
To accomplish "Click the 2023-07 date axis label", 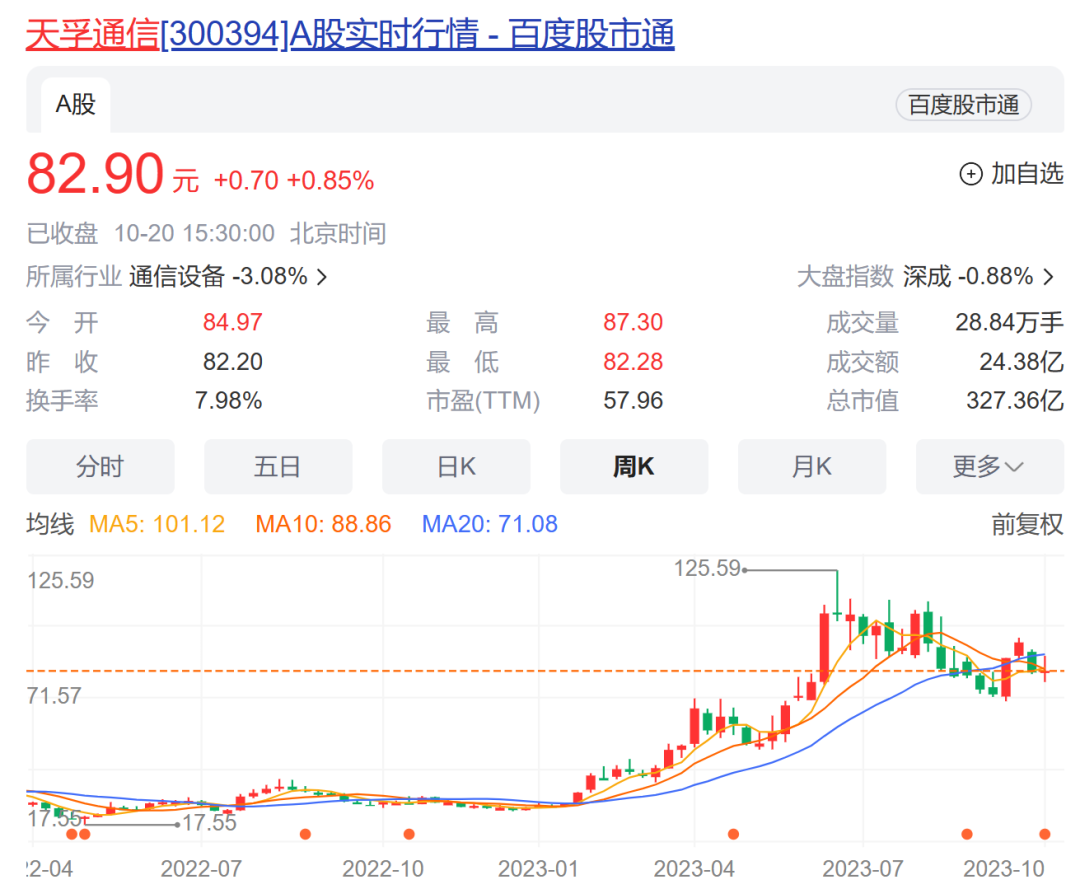I will [x=862, y=869].
